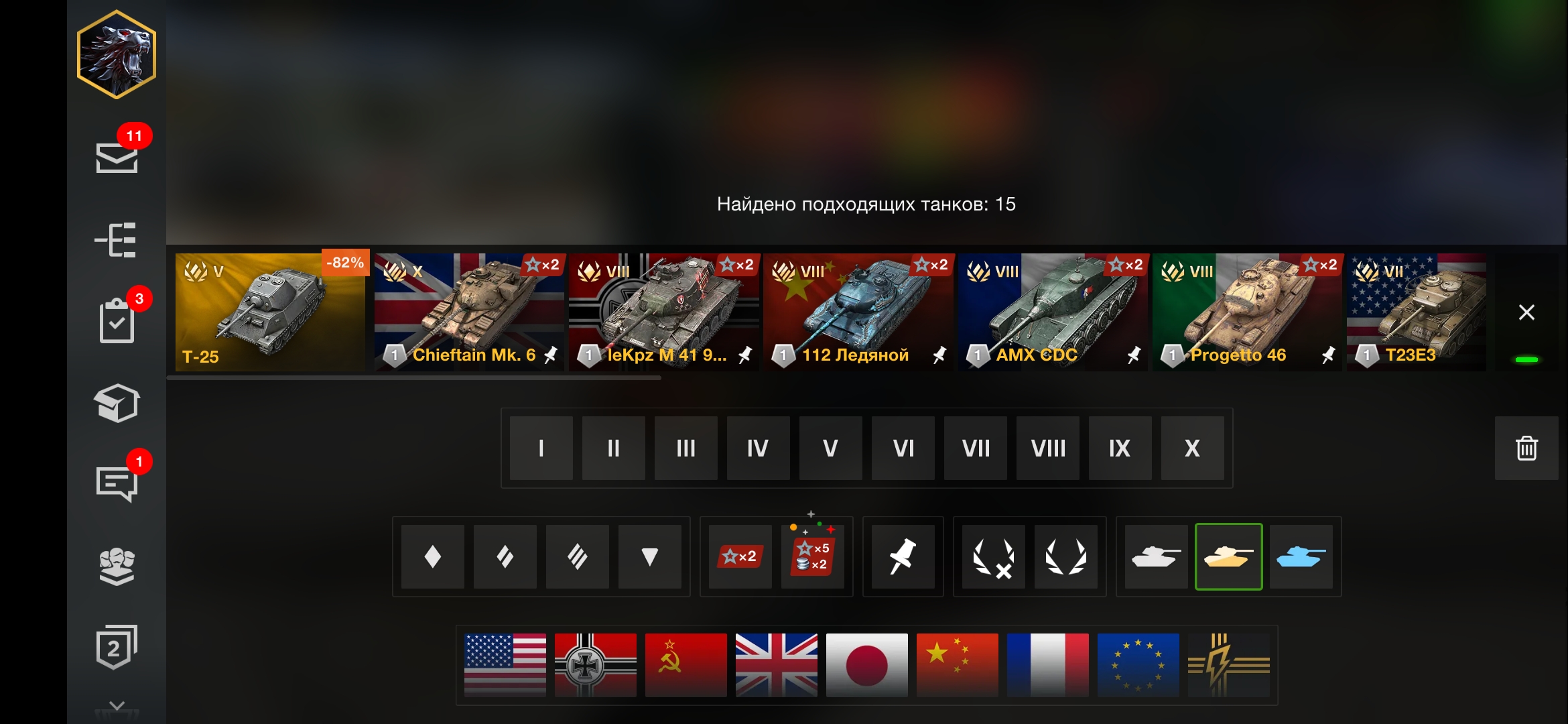Open the missions clipboard icon
The width and height of the screenshot is (1568, 724).
click(117, 321)
